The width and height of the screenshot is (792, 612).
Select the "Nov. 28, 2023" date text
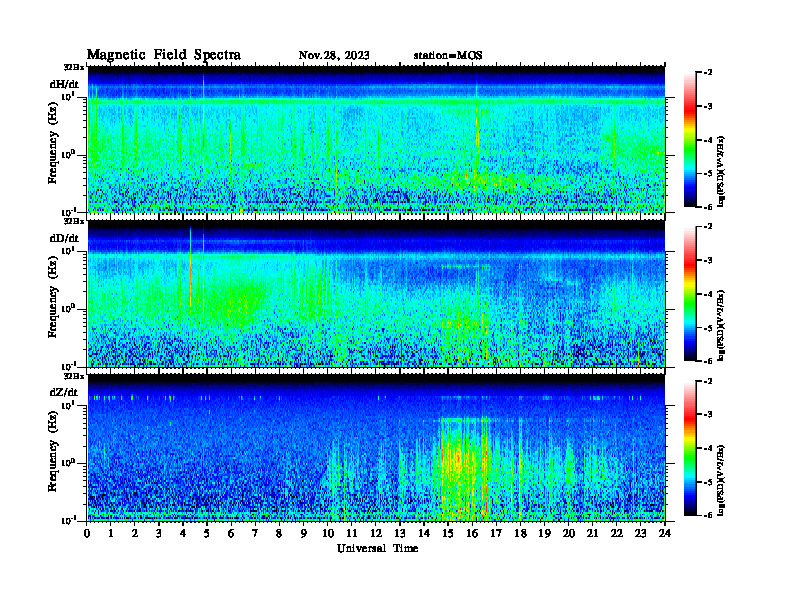tap(334, 56)
